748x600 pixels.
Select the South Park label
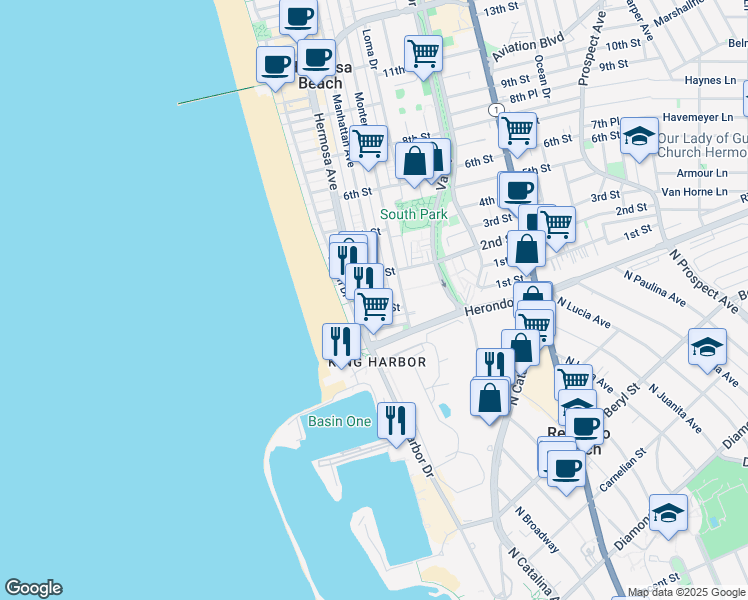[413, 214]
